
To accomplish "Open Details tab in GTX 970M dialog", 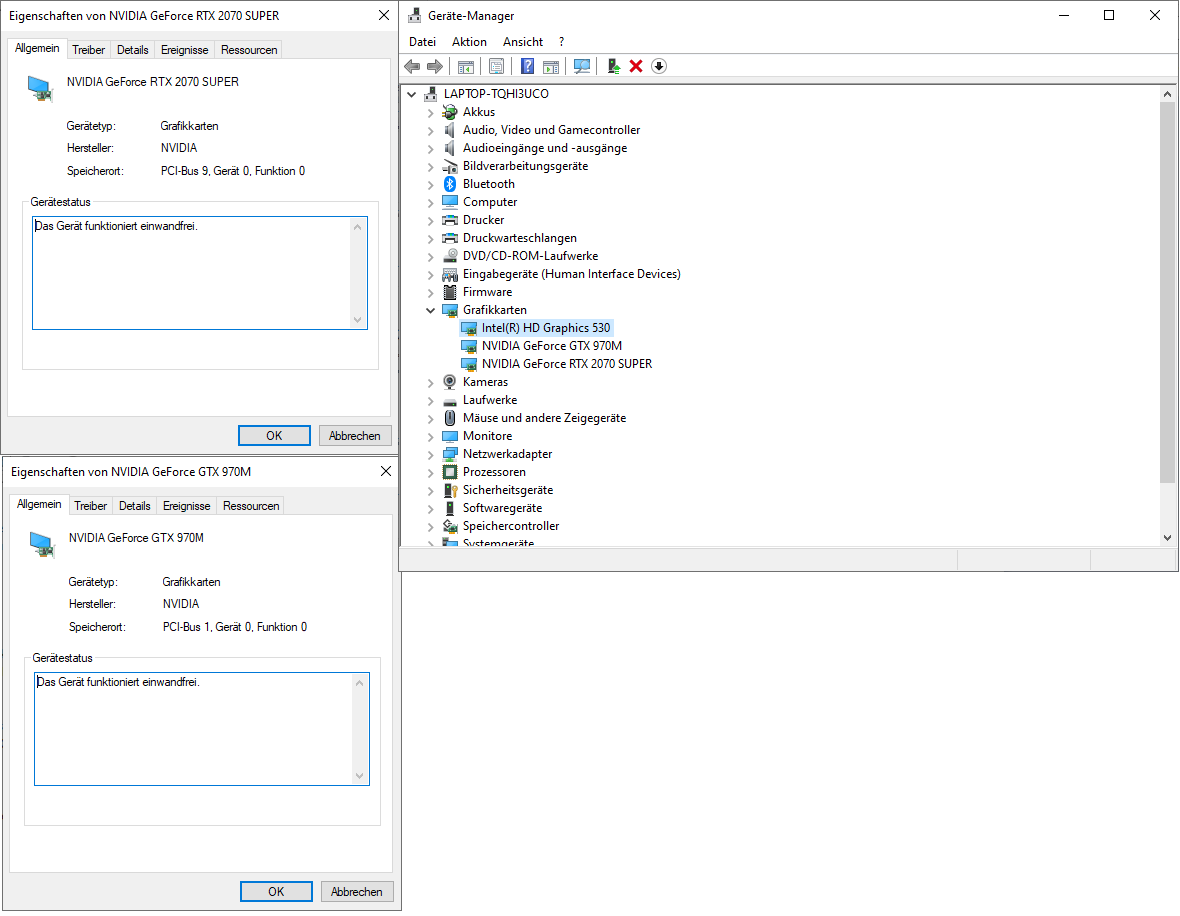I will pyautogui.click(x=135, y=506).
